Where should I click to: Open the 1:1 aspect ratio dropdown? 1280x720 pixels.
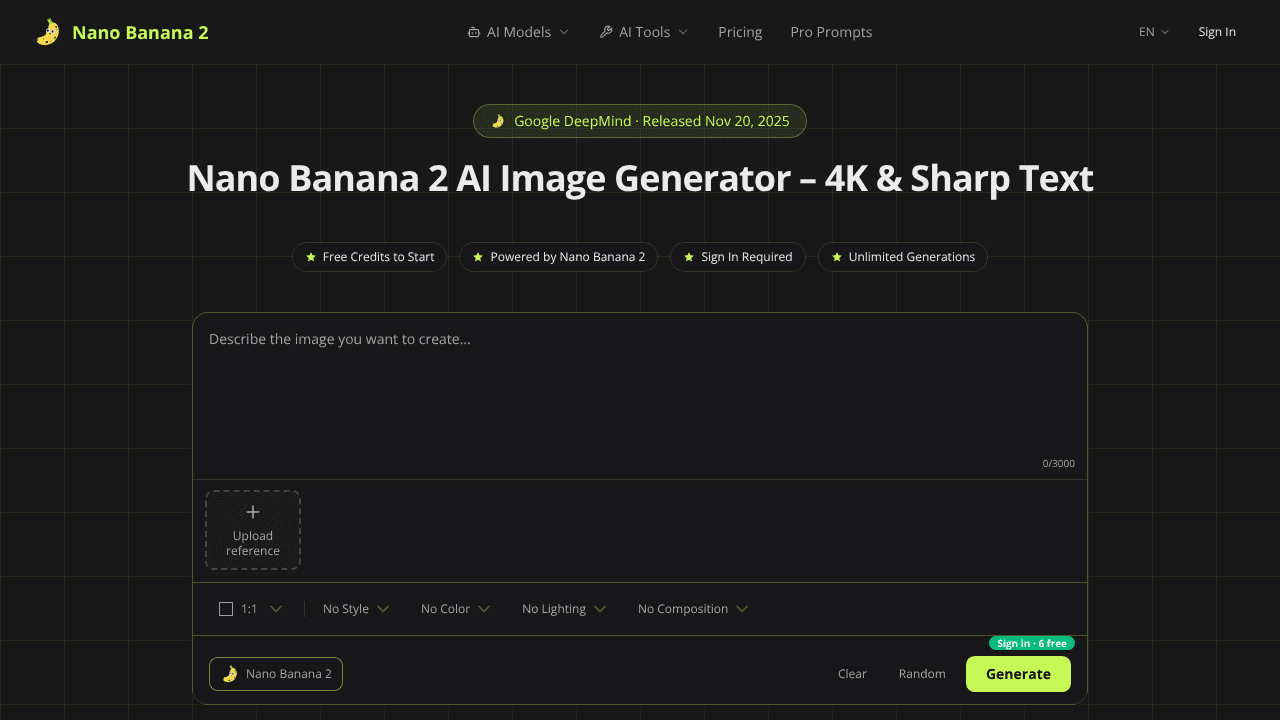pyautogui.click(x=251, y=609)
